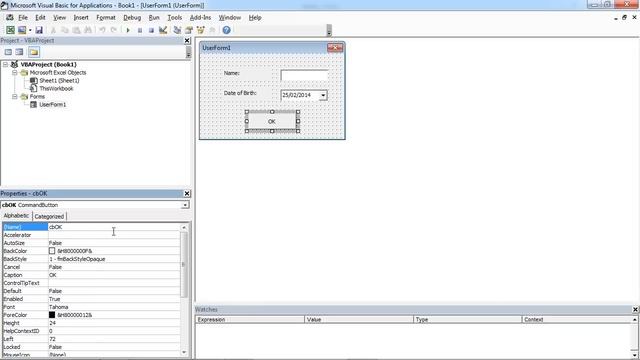640x360 pixels.
Task: Close the Project - VBAProject panel
Action: pyautogui.click(x=187, y=40)
